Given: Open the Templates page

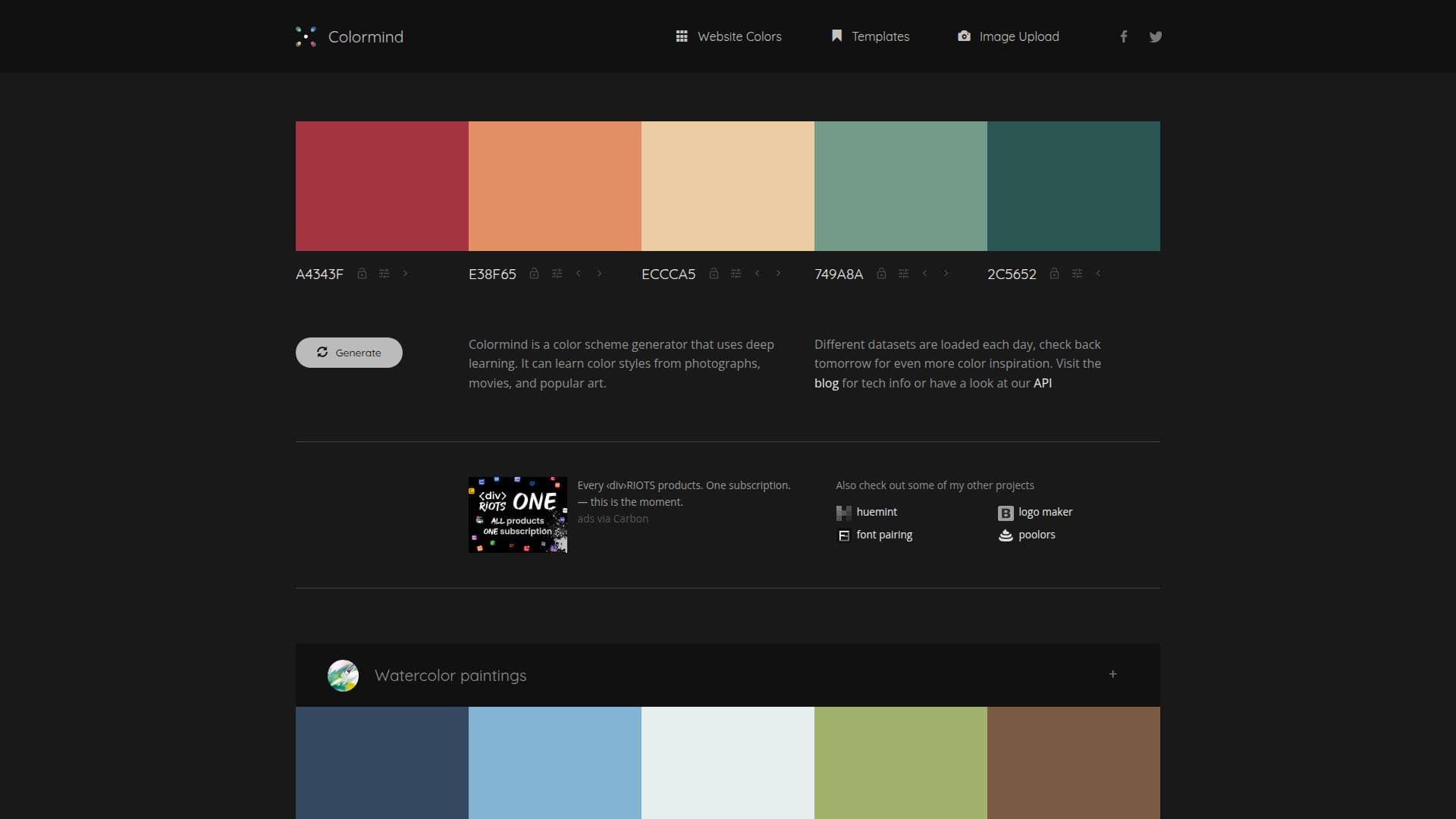Looking at the screenshot, I should click(870, 36).
